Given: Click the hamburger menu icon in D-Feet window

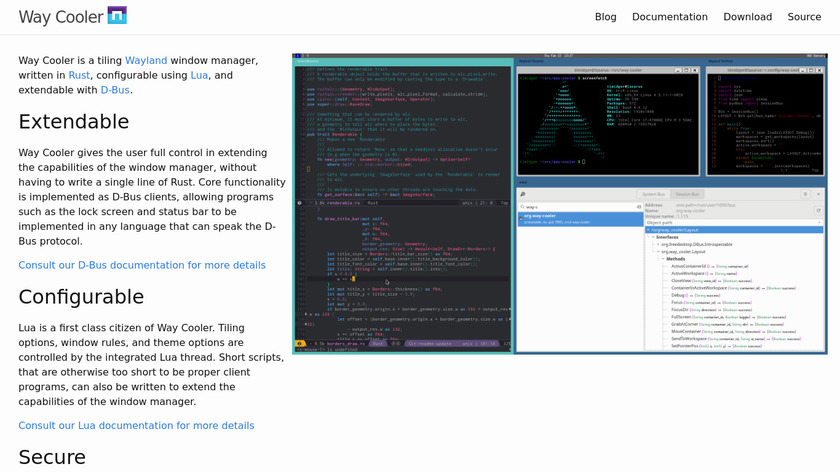Looking at the screenshot, I should [x=805, y=194].
